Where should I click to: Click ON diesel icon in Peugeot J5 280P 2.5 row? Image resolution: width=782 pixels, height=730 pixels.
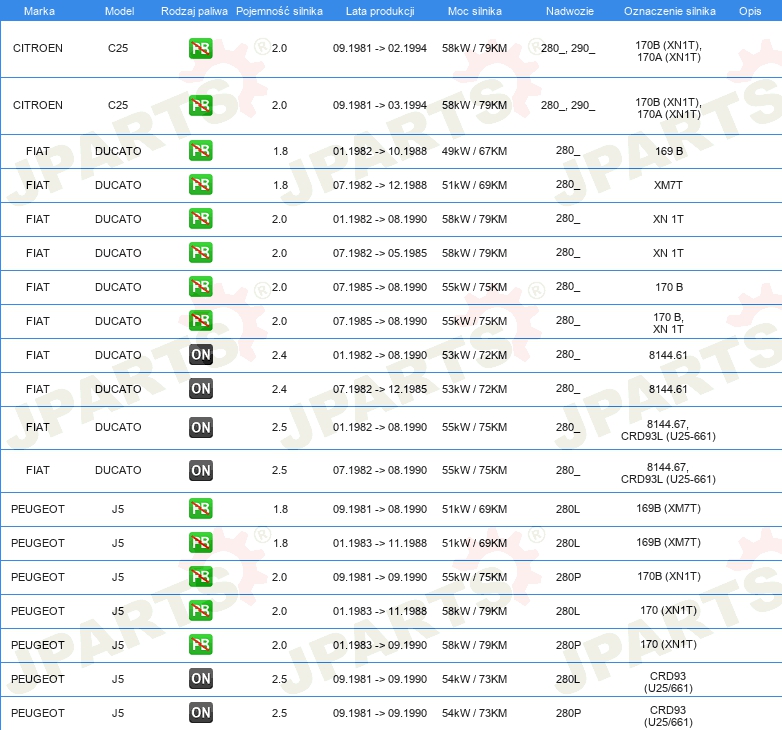(200, 713)
